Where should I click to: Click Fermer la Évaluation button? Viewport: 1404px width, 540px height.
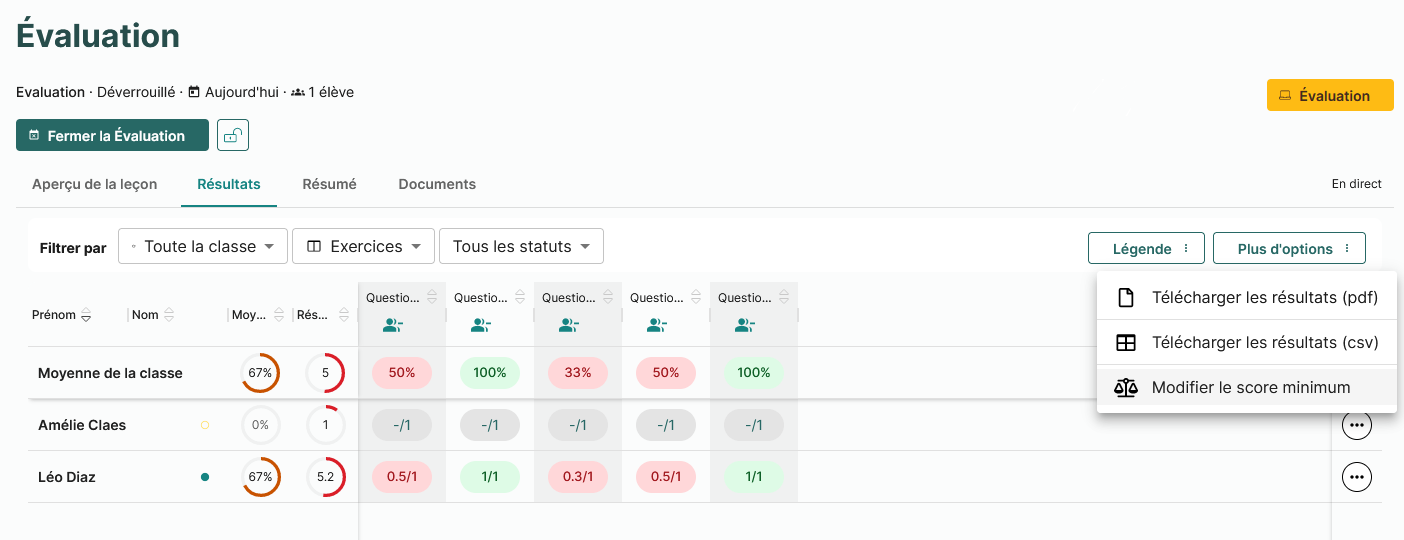112,135
